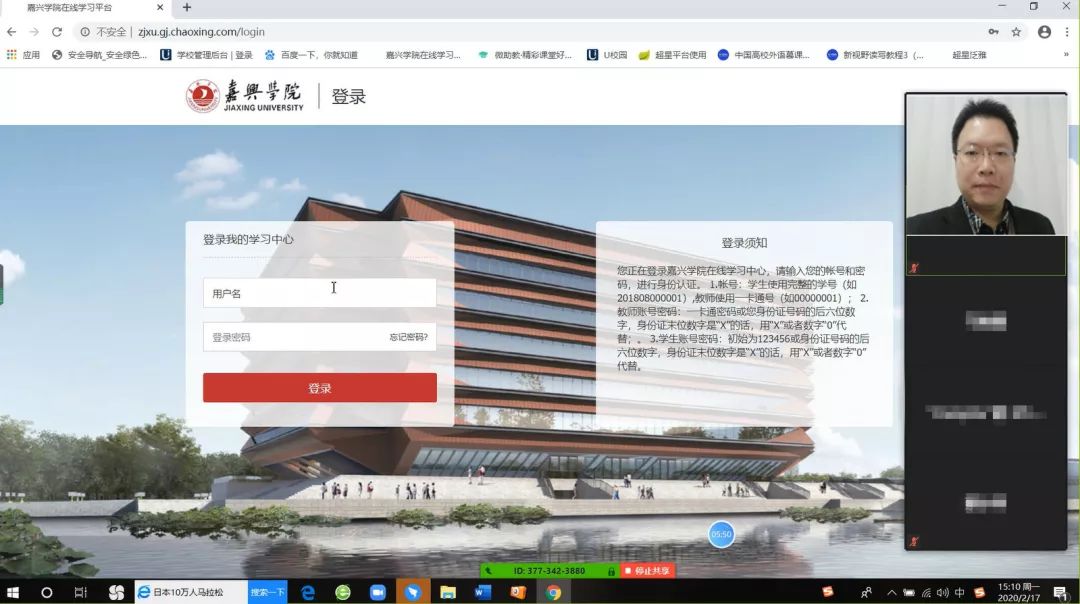Image resolution: width=1080 pixels, height=604 pixels.
Task: Open Chrome's three-dot menu
Action: 1067,32
